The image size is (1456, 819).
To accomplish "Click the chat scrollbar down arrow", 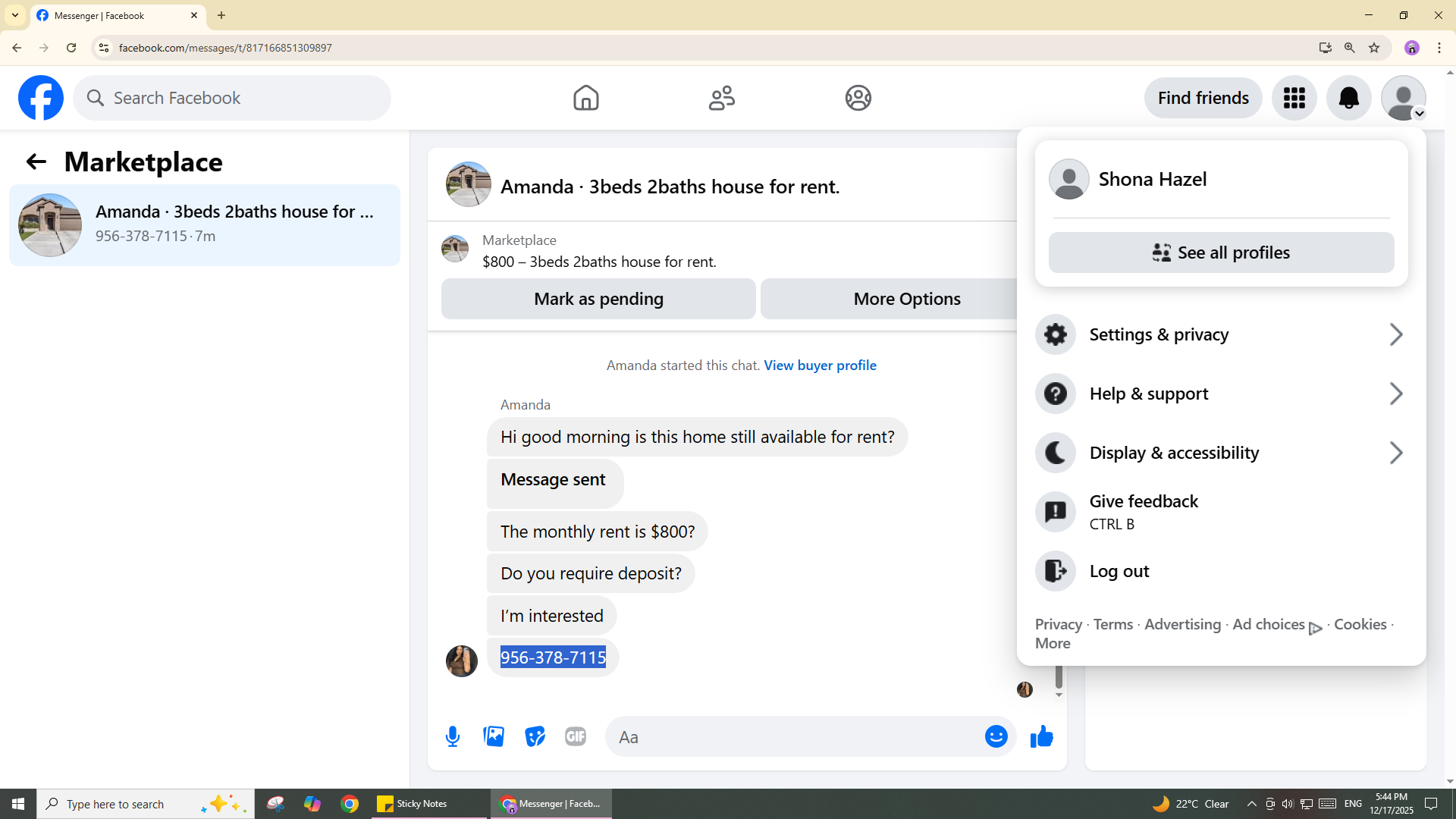I will coord(1059,695).
